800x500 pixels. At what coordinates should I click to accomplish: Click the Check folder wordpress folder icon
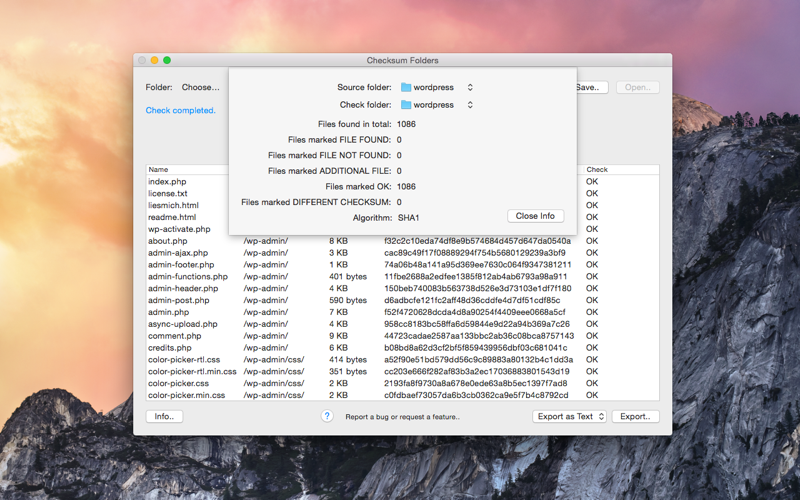[x=406, y=105]
